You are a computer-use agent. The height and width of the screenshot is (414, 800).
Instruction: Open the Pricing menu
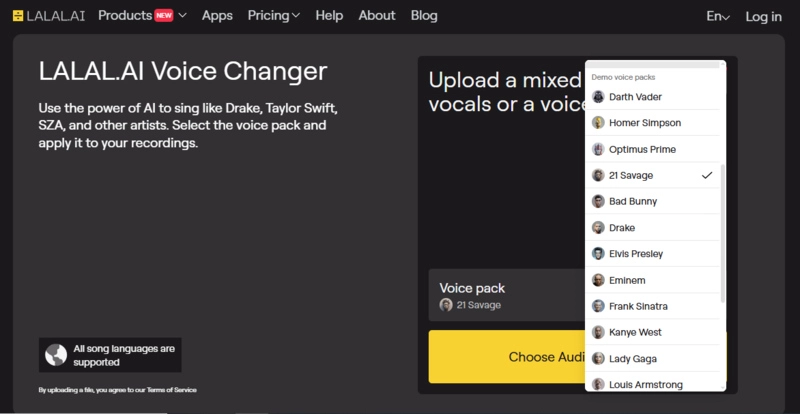[273, 16]
